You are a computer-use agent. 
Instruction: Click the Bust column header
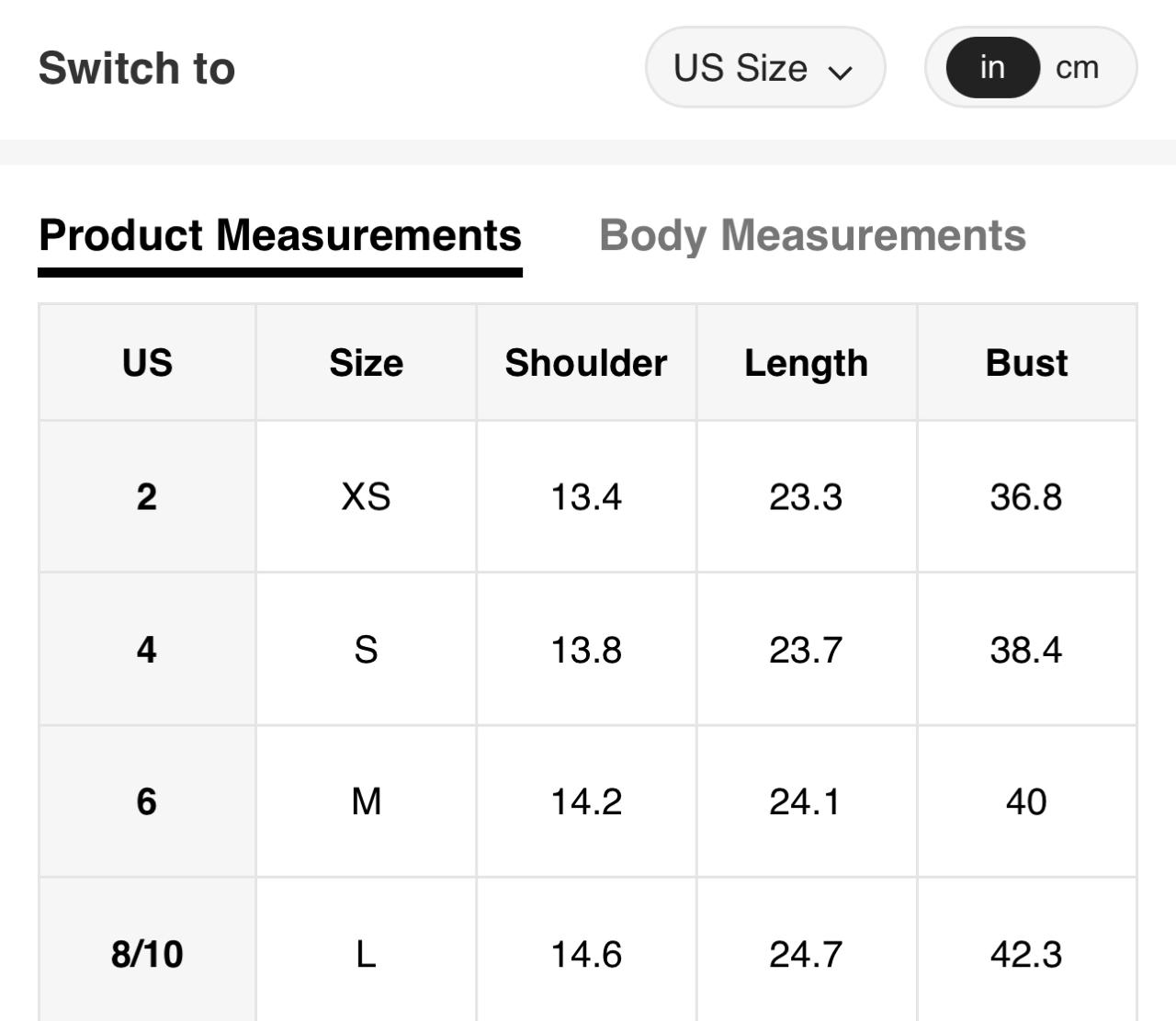pos(1026,363)
